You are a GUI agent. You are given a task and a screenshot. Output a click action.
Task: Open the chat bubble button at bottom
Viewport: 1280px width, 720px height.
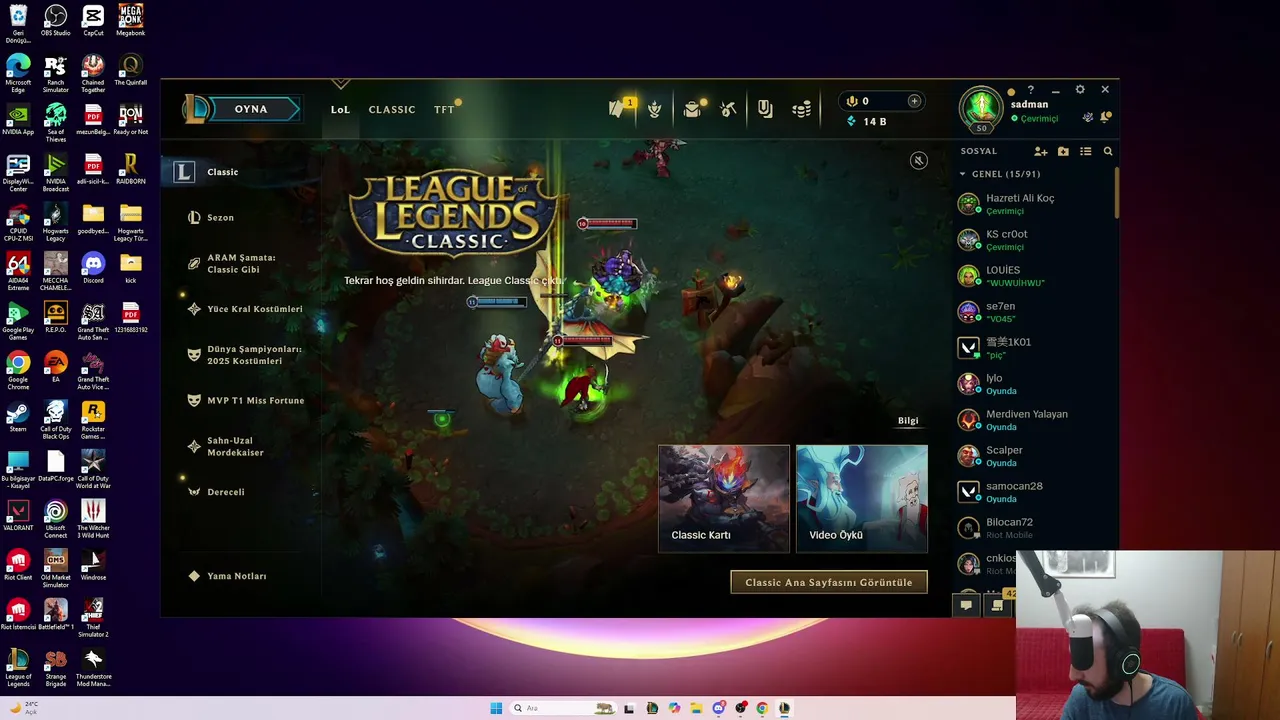(x=966, y=605)
